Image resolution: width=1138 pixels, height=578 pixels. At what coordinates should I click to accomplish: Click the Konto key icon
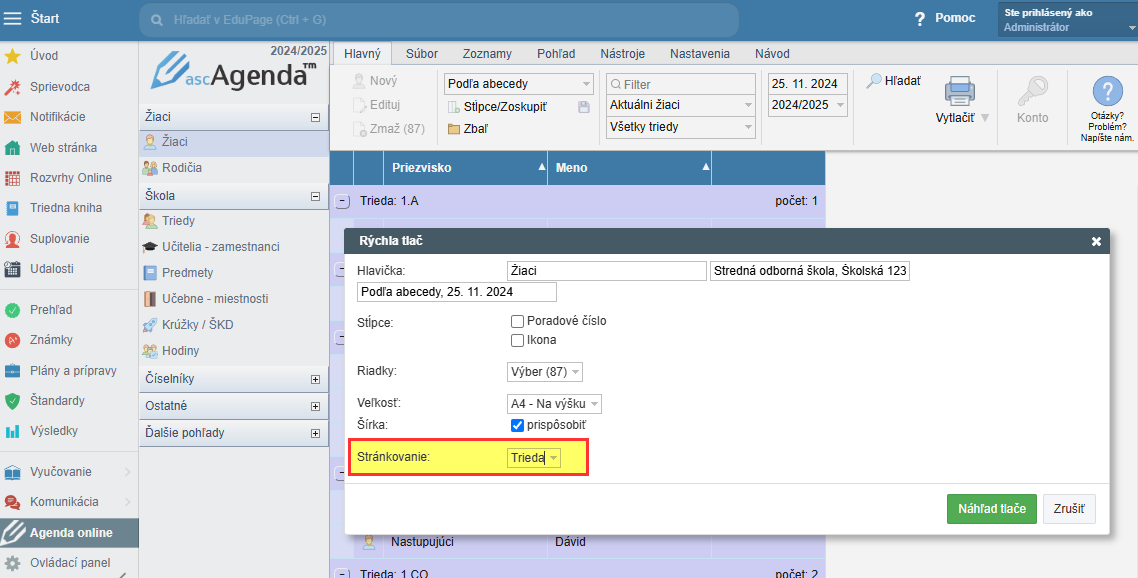1032,91
